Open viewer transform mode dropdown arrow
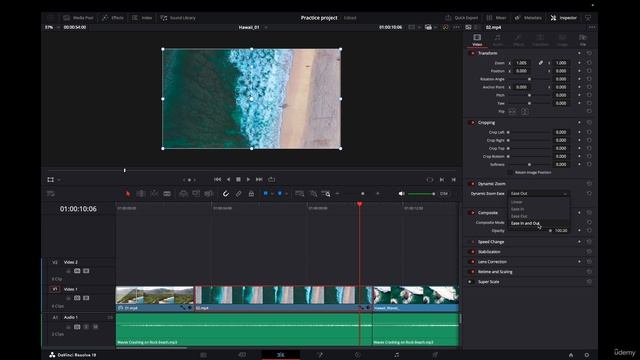This screenshot has height=360, width=640. click(x=59, y=180)
